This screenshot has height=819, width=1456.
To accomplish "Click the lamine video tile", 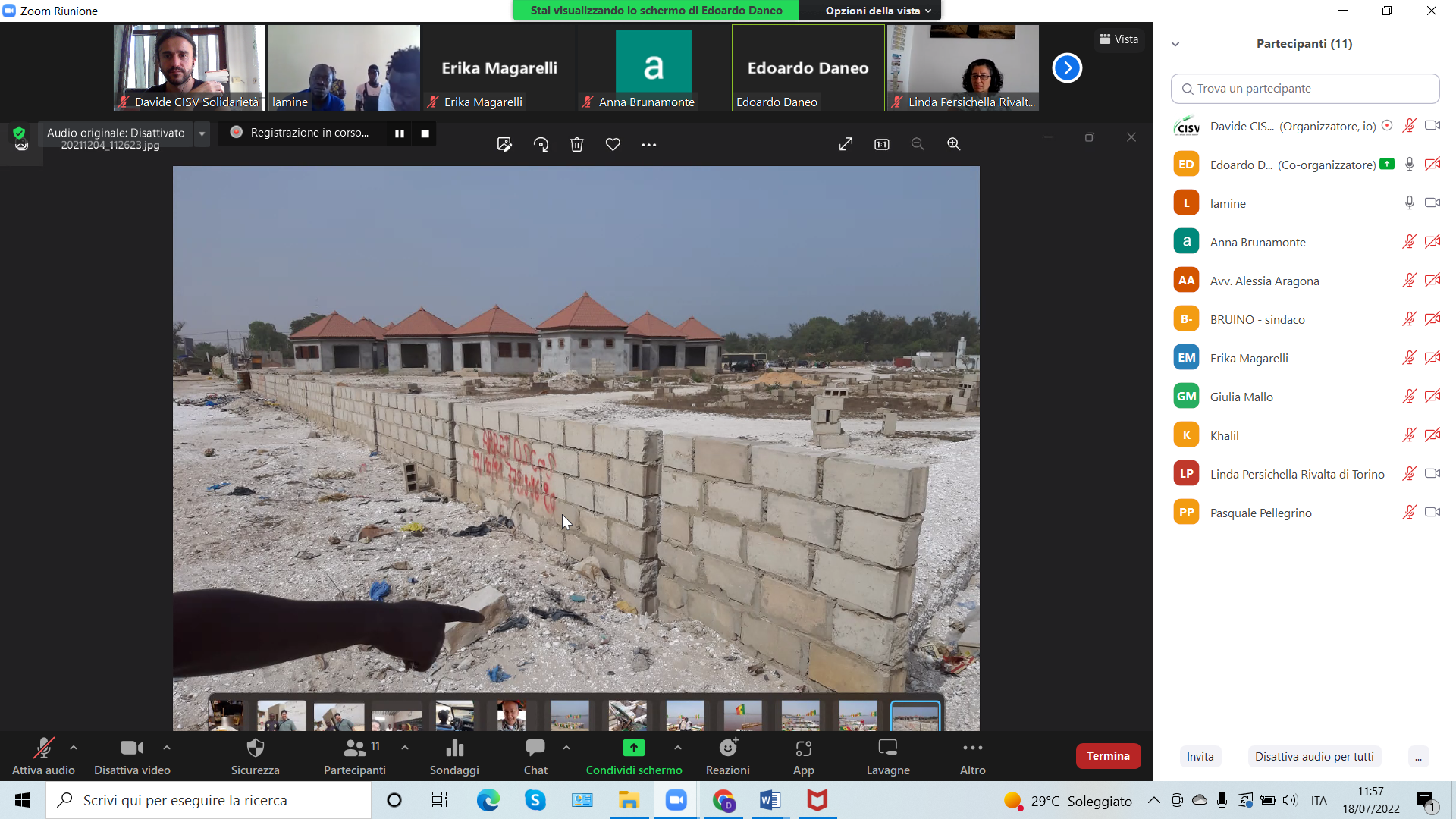I will pyautogui.click(x=344, y=67).
